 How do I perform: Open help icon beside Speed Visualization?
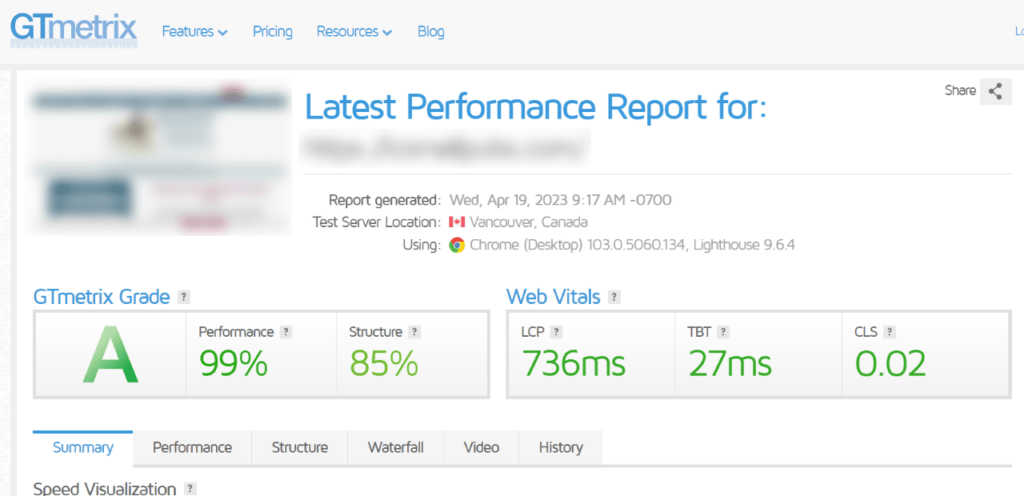pyautogui.click(x=190, y=489)
